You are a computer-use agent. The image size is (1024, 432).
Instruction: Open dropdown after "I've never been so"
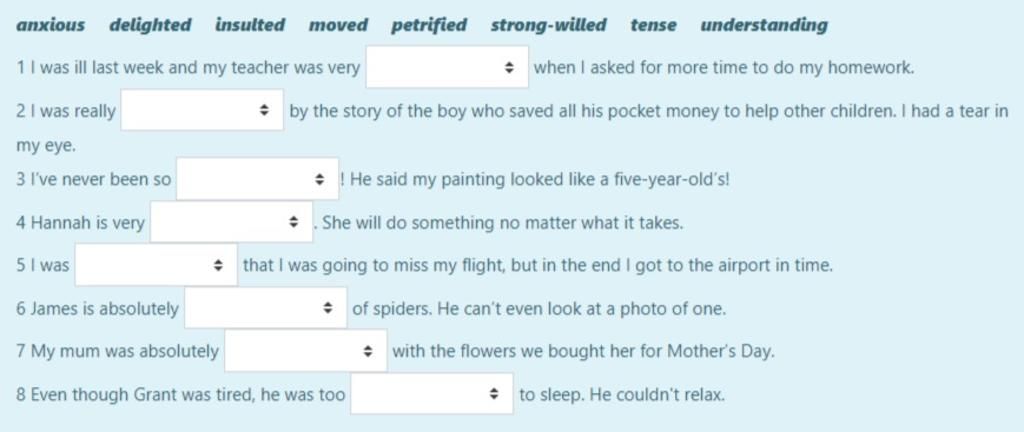[257, 179]
